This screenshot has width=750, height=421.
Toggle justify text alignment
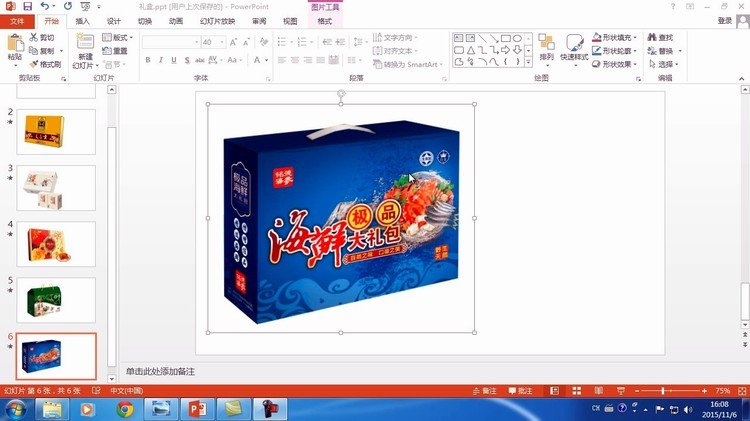pyautogui.click(x=320, y=60)
